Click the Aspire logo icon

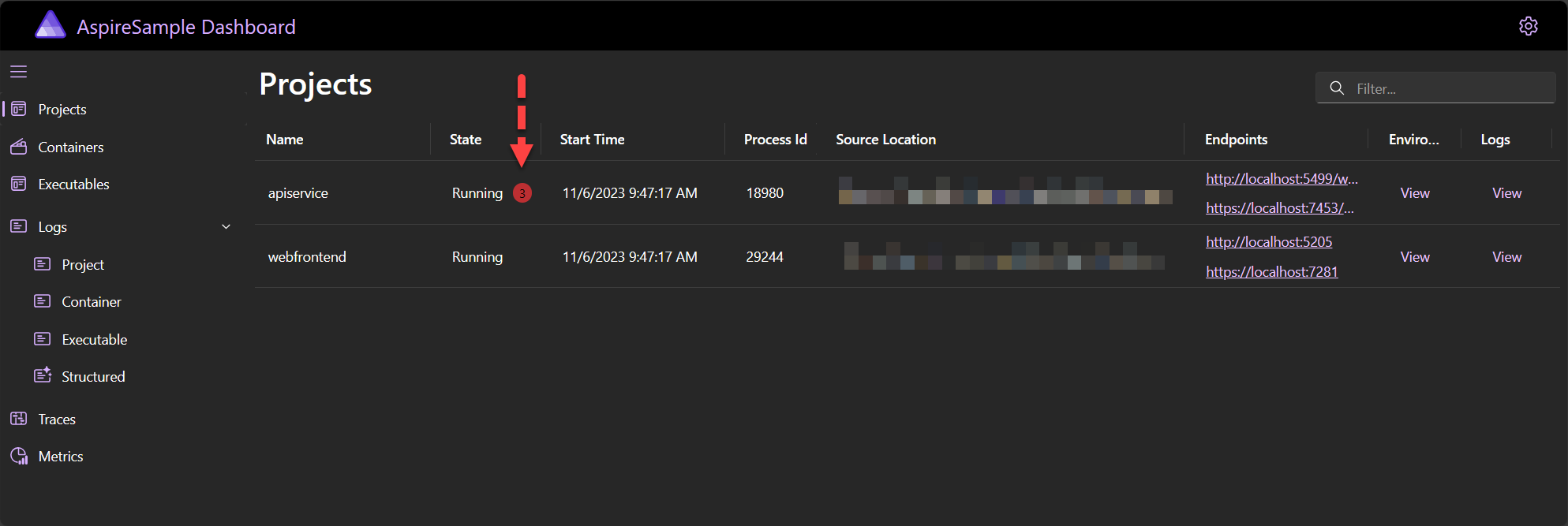point(51,24)
